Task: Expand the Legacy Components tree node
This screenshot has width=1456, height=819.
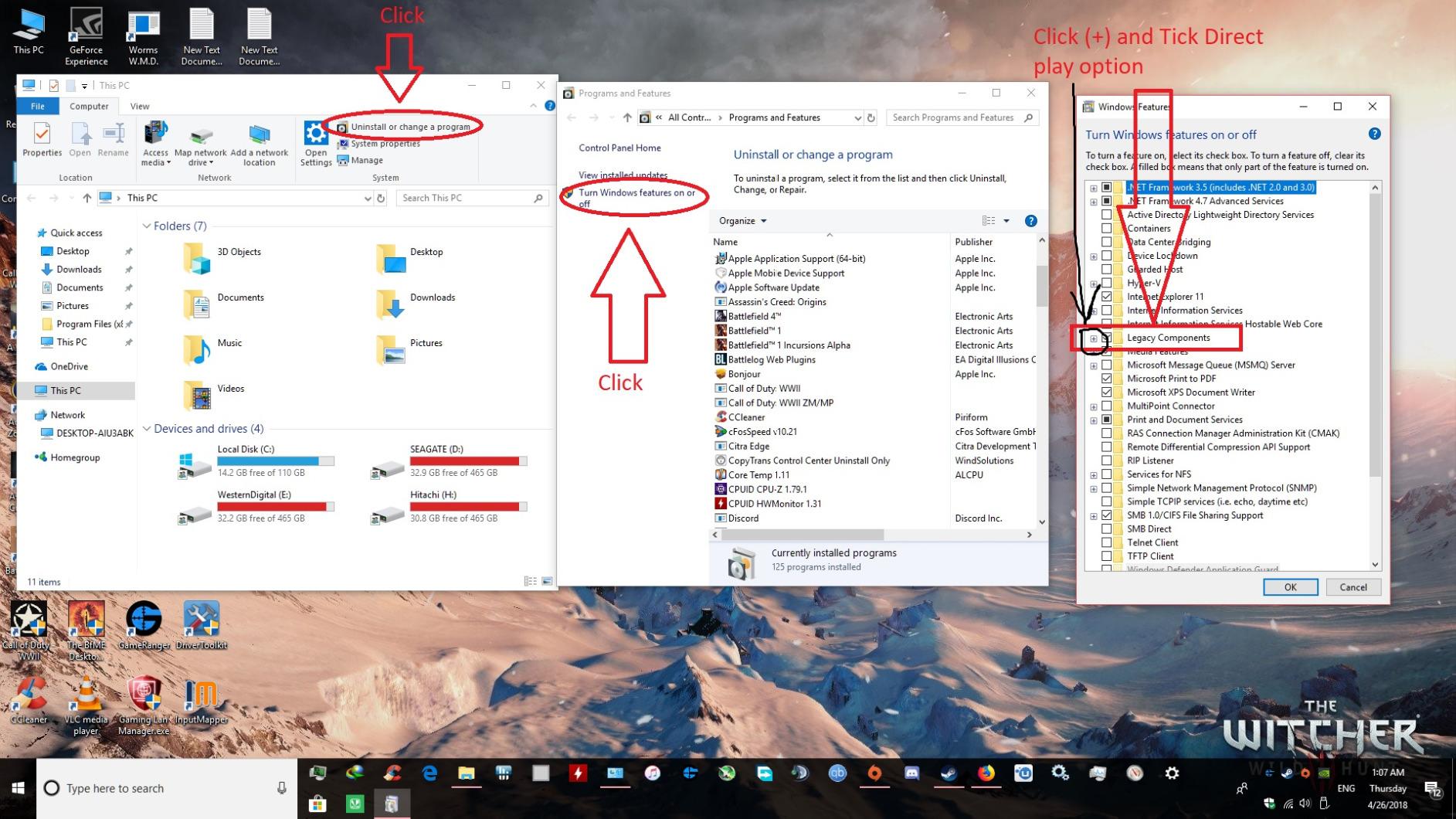Action: [1094, 338]
